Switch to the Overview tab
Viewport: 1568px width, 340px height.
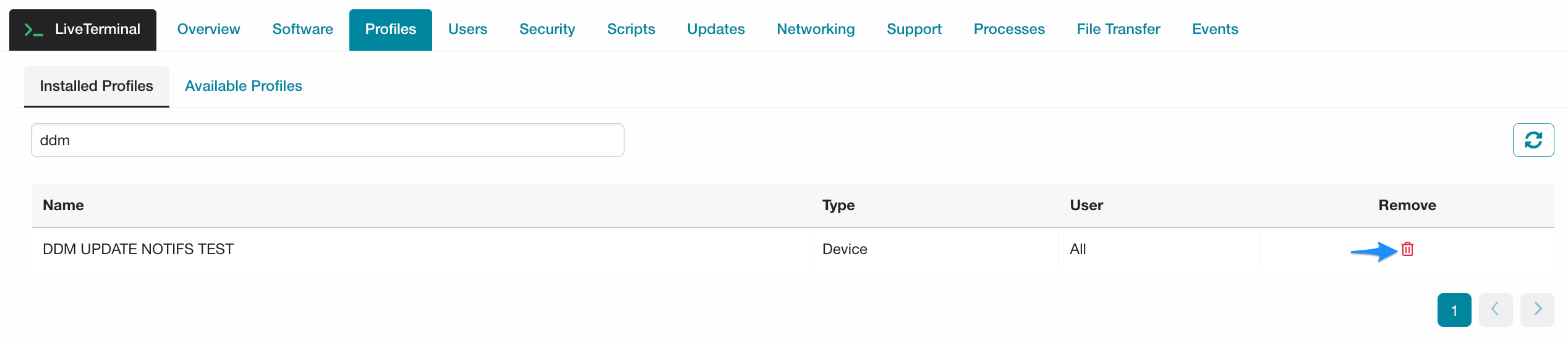click(208, 30)
